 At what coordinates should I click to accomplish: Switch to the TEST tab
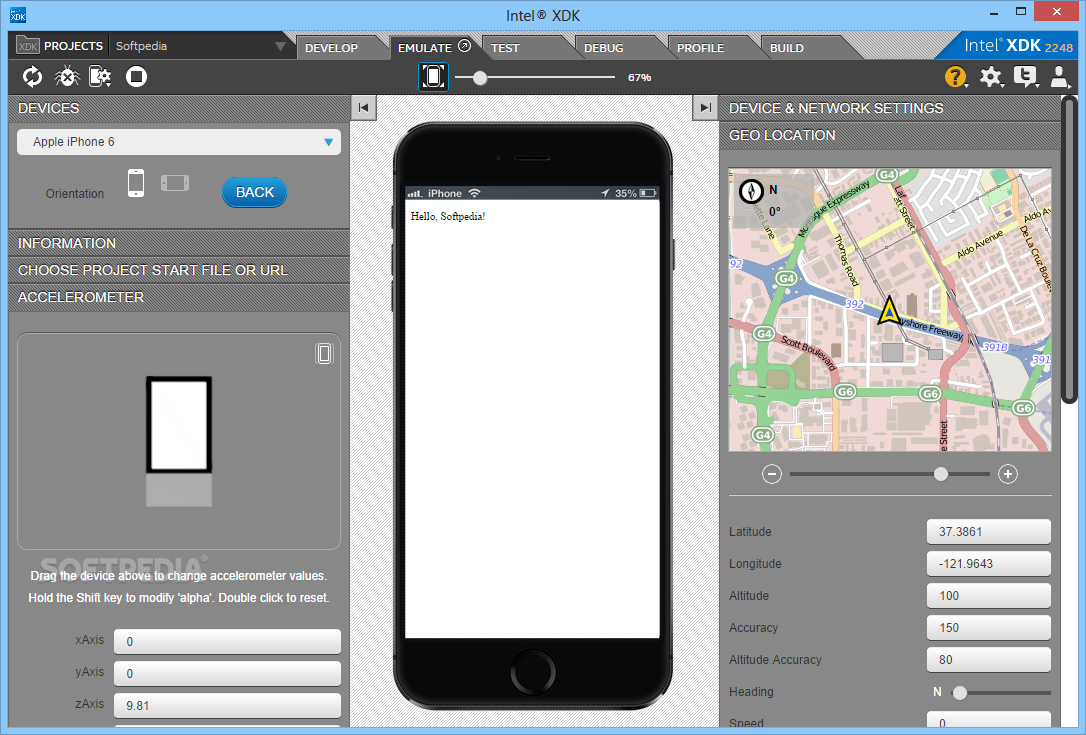coord(505,48)
